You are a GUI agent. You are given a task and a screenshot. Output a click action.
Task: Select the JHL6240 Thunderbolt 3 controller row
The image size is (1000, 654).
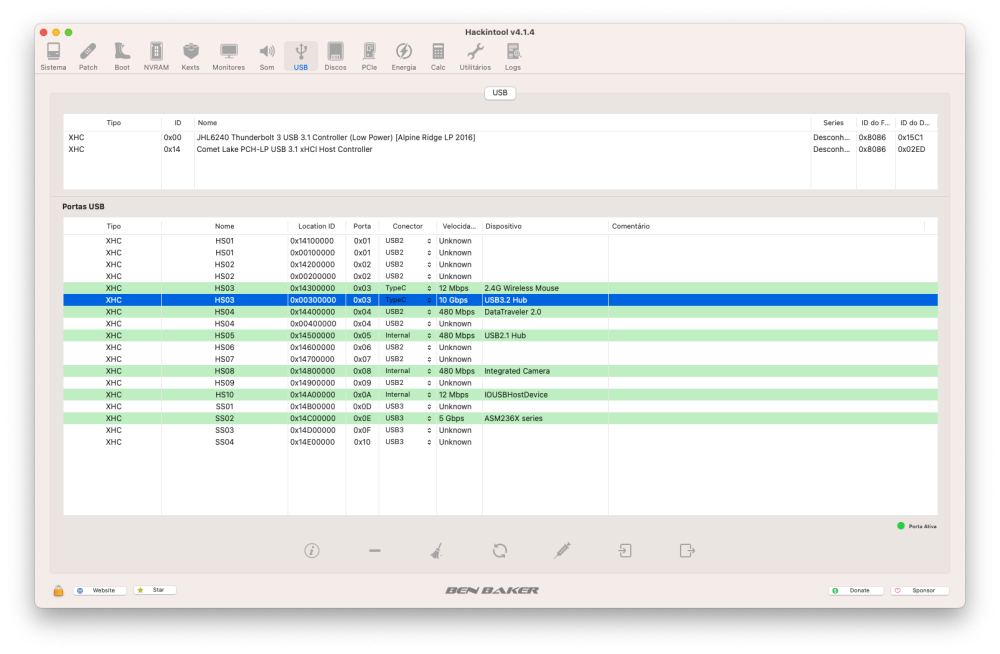tap(500, 137)
